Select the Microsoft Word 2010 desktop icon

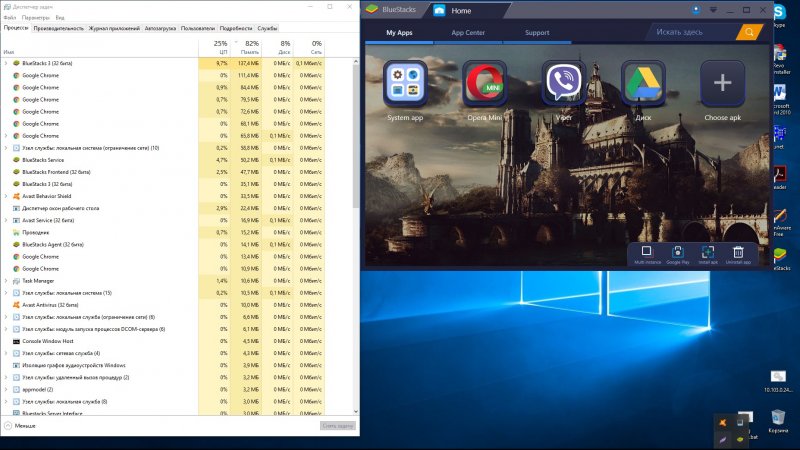(x=780, y=100)
